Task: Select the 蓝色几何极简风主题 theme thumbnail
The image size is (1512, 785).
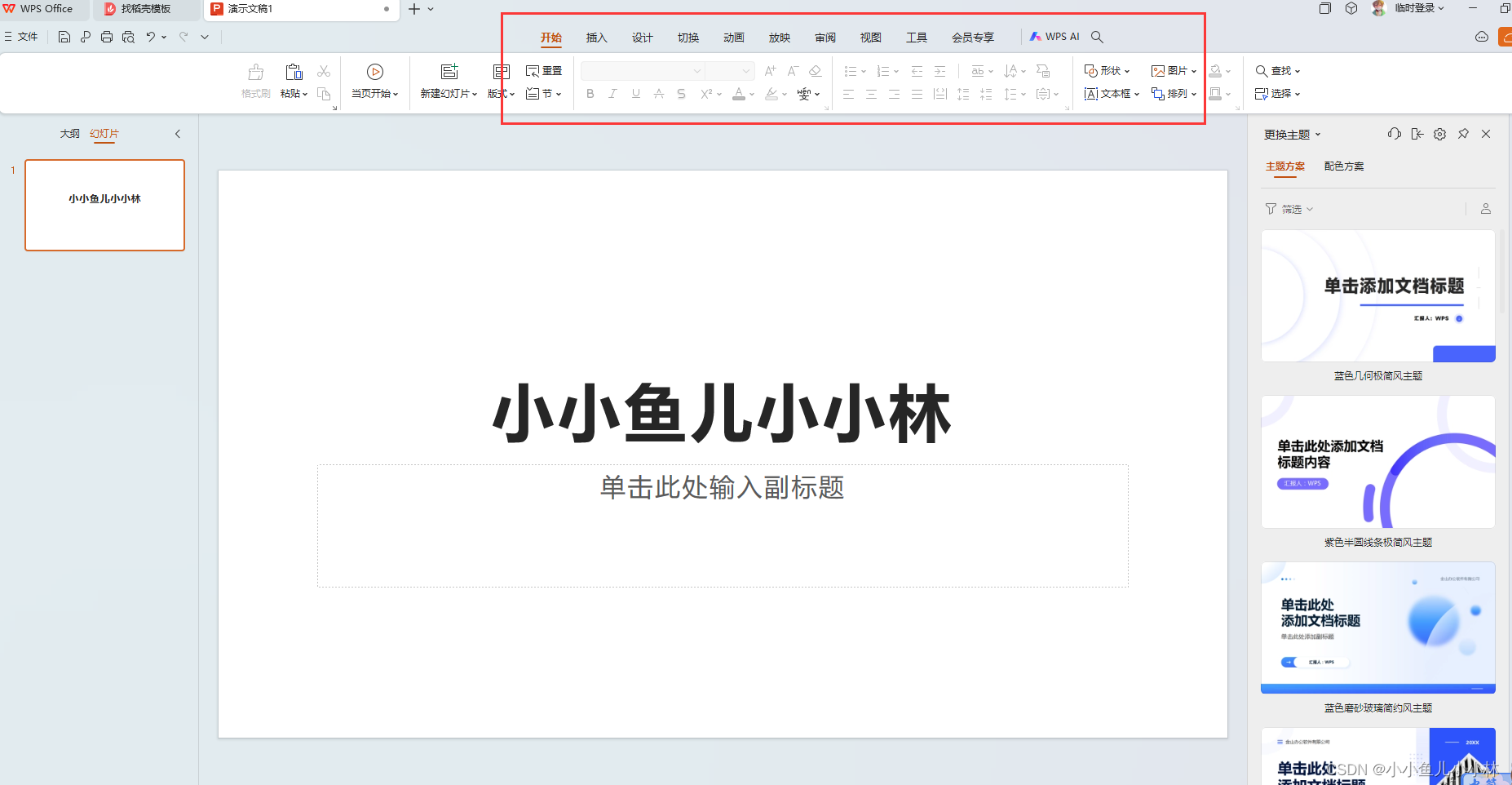Action: point(1377,296)
